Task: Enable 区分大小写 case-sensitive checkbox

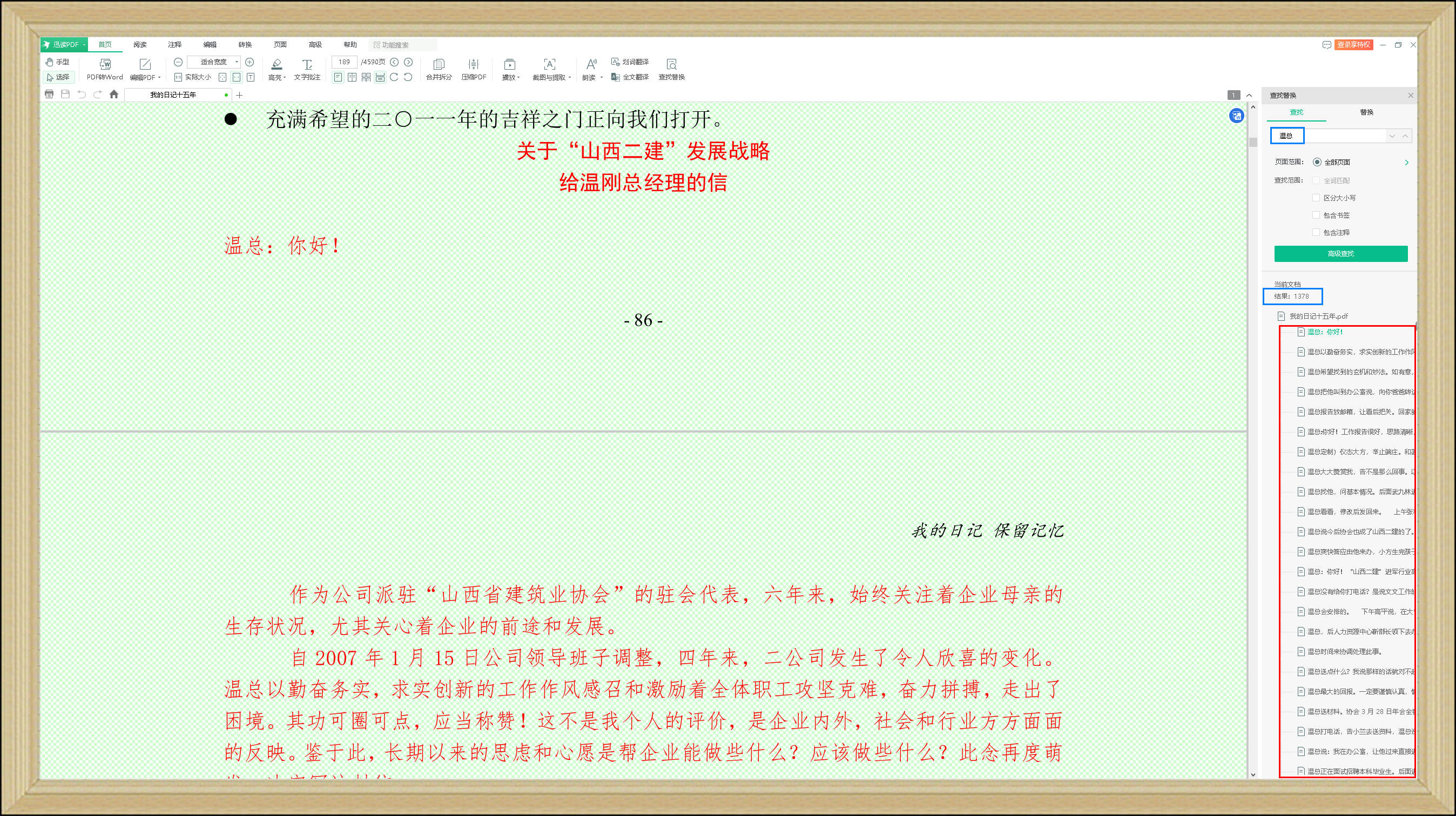Action: tap(1316, 198)
